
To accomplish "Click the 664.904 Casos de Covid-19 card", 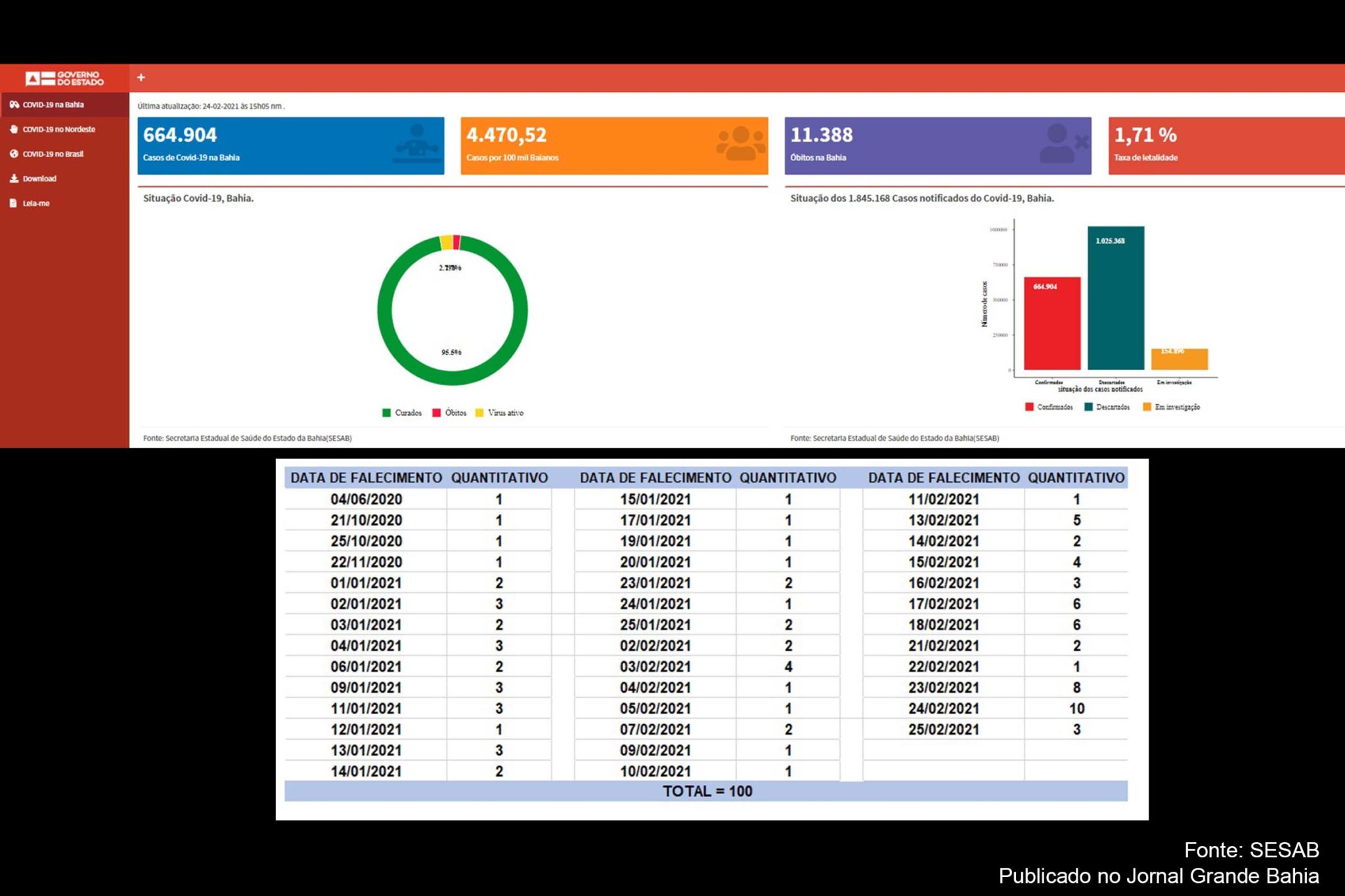I will [x=291, y=146].
